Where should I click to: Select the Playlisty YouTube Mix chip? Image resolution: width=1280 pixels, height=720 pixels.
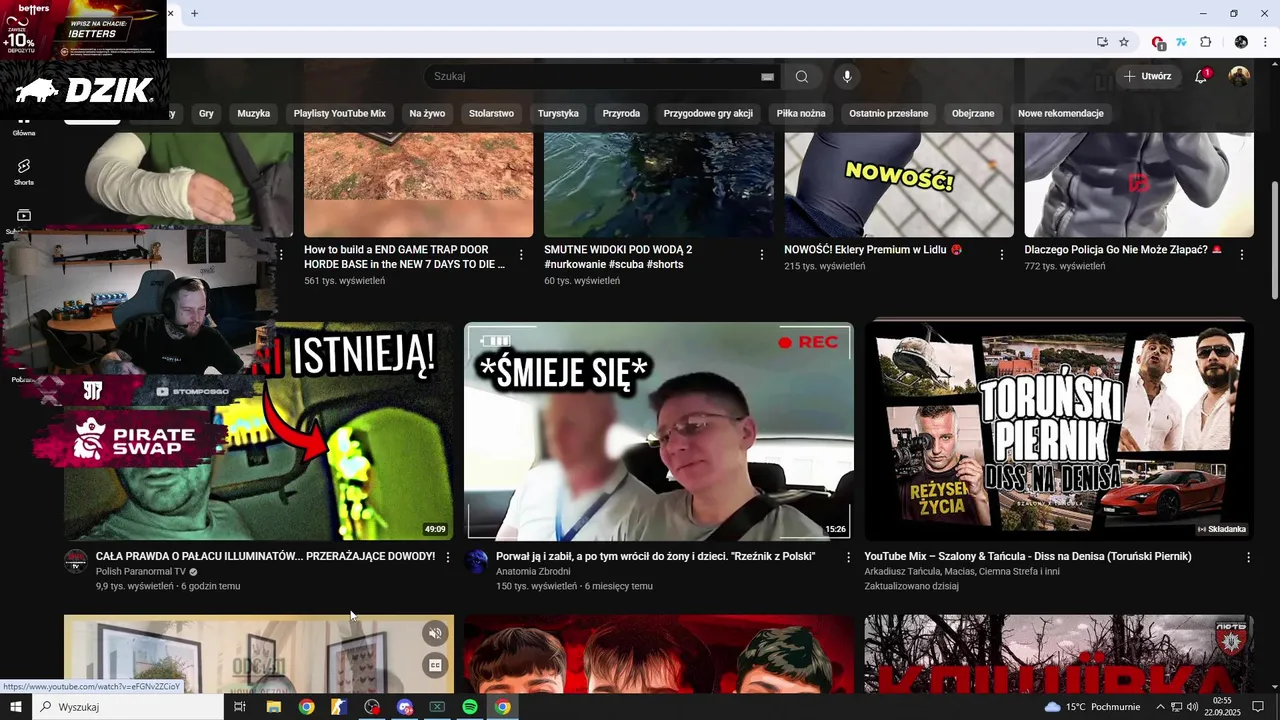339,113
